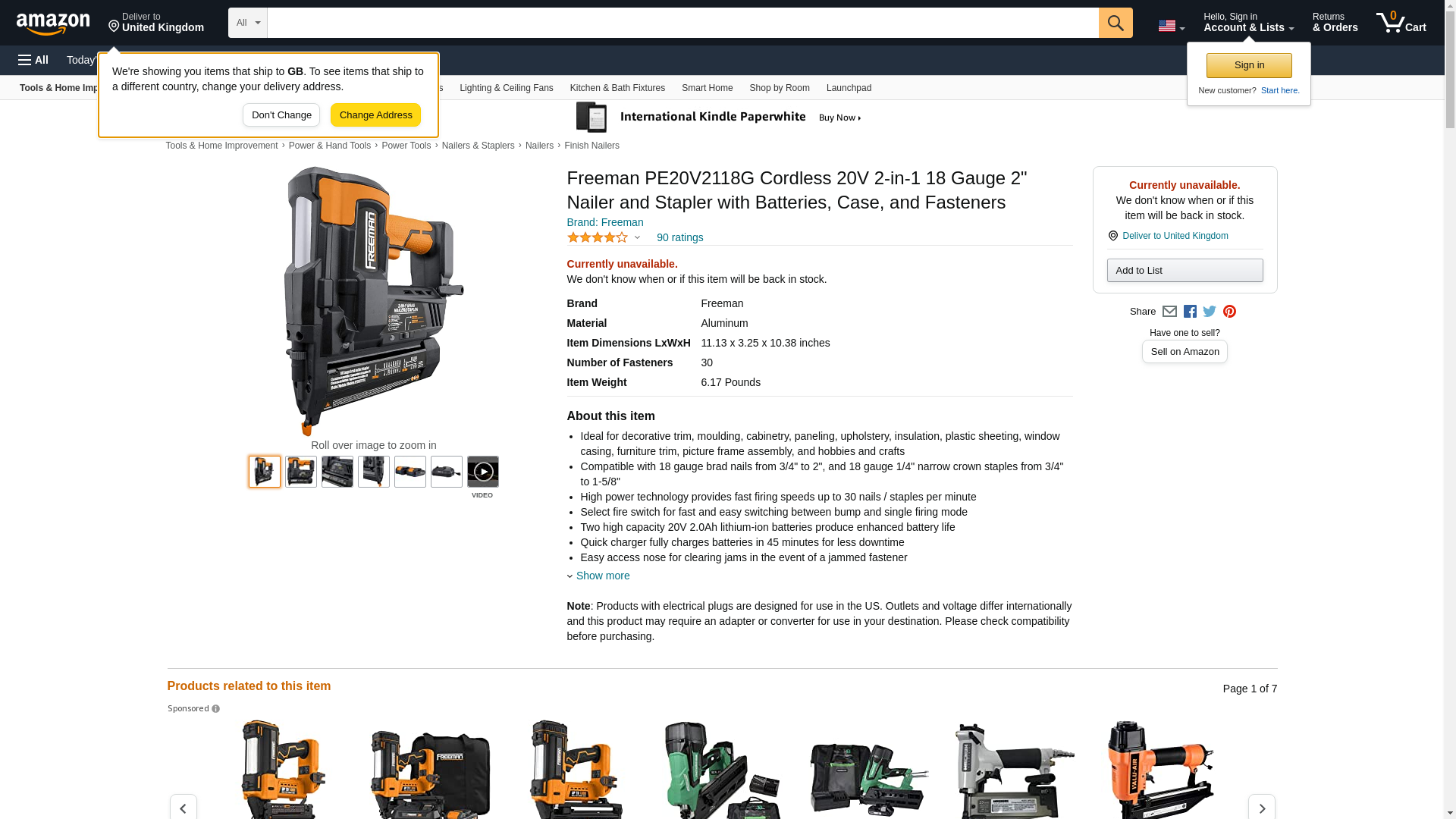Click the Amazon logo

53,24
